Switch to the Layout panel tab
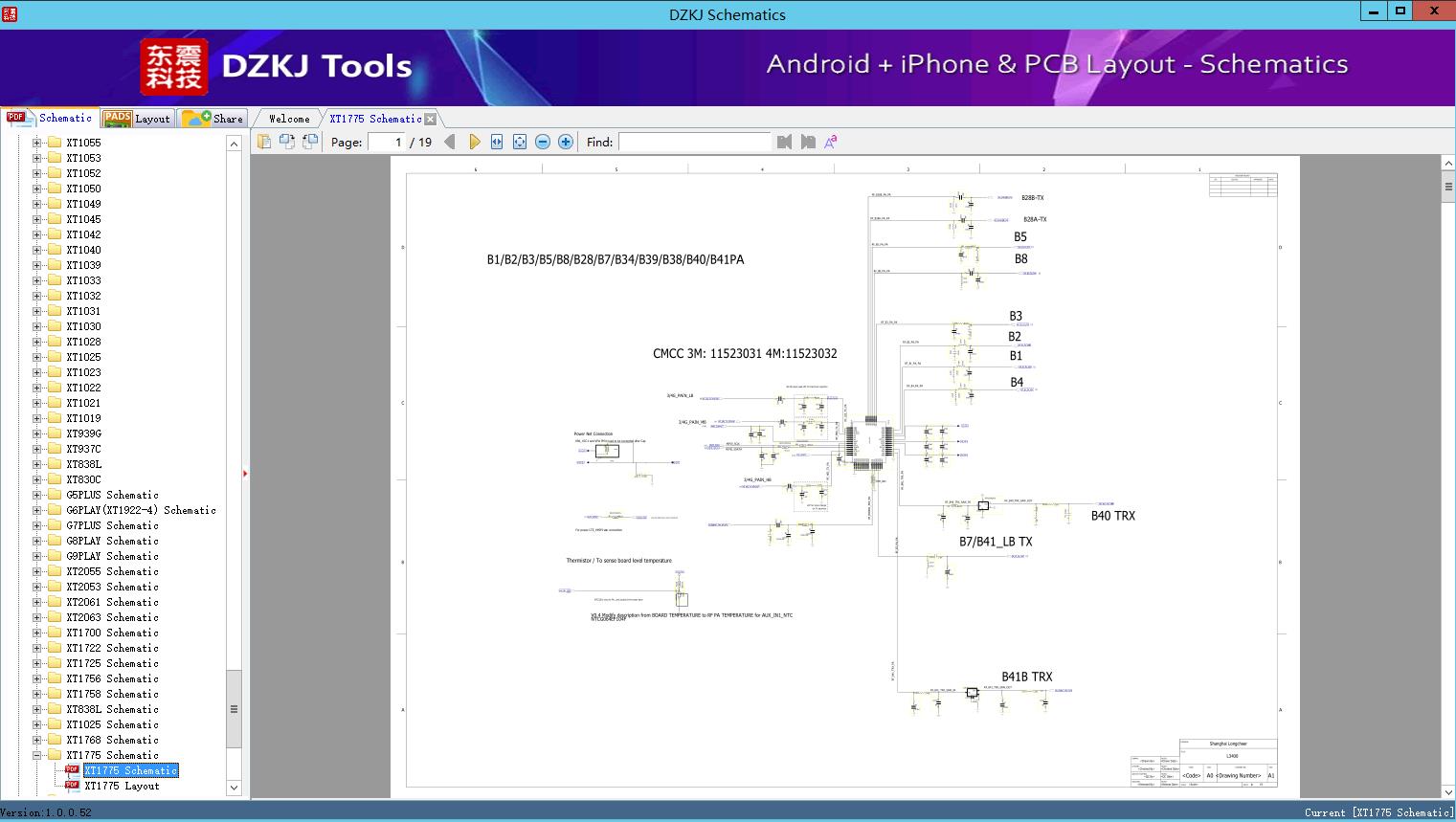This screenshot has height=822, width=1456. pyautogui.click(x=137, y=119)
